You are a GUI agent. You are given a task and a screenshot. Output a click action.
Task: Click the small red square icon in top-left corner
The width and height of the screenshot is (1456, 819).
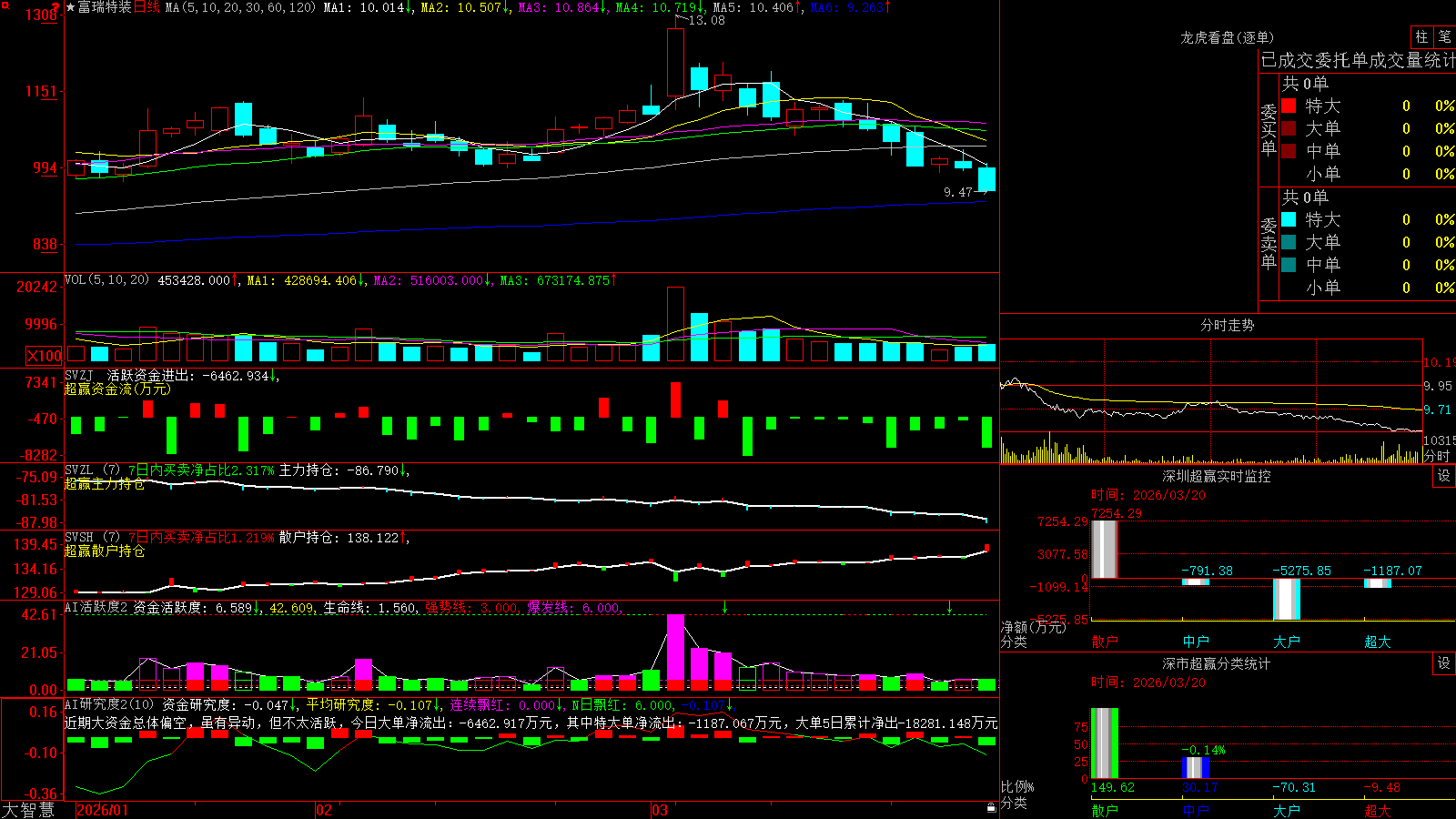pos(4,4)
